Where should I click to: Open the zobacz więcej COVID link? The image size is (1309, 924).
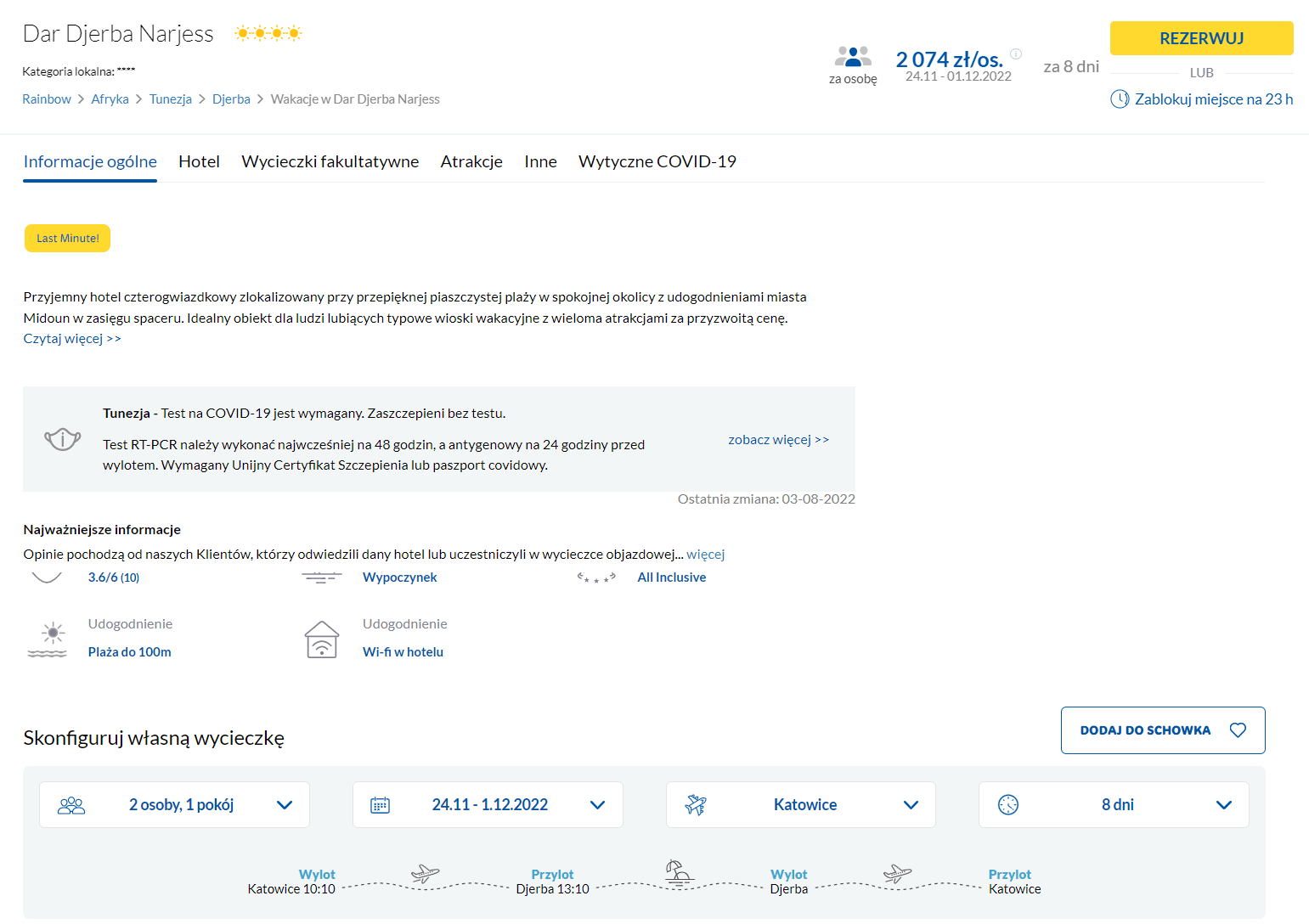point(778,440)
